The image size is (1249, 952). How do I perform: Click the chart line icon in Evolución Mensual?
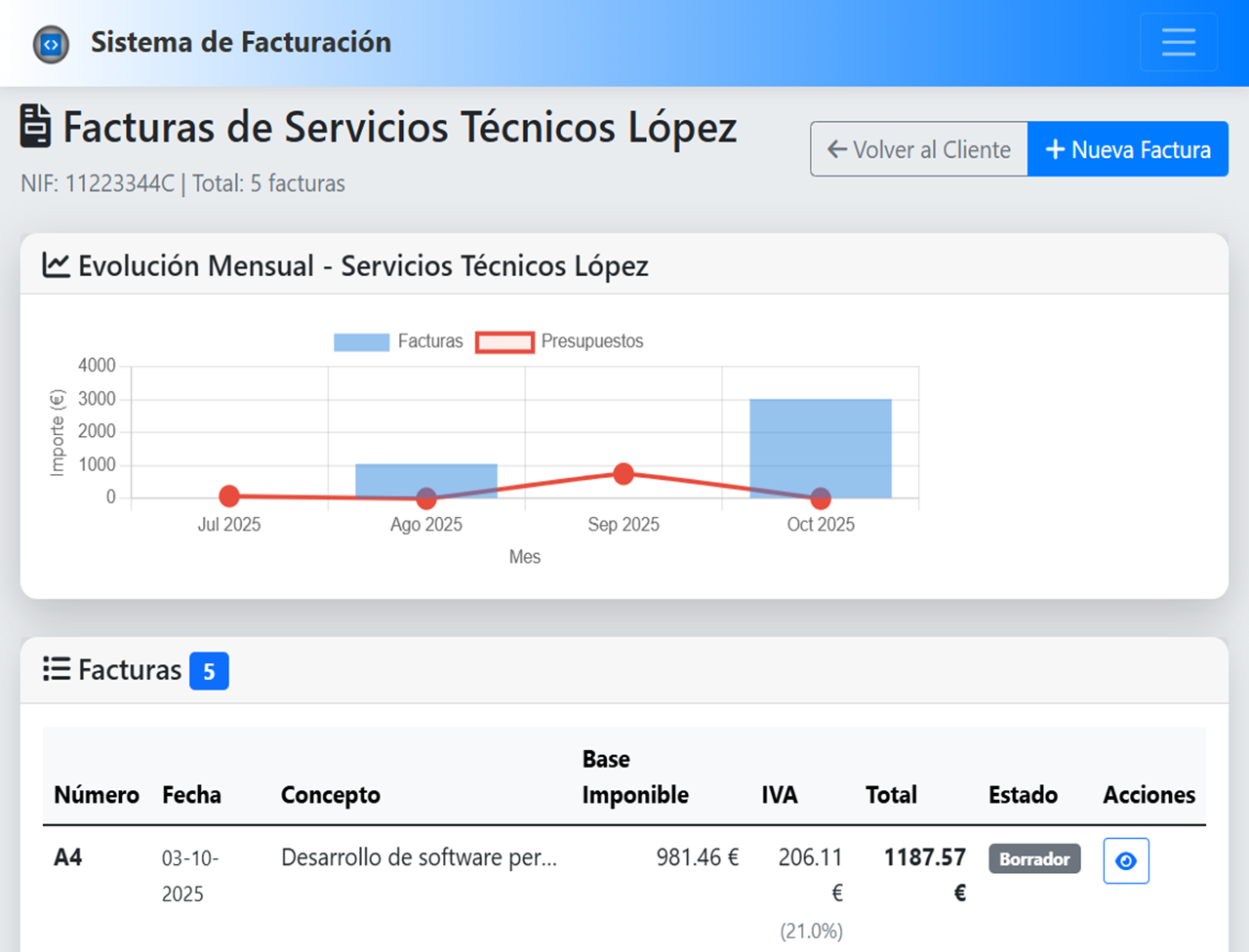point(56,265)
